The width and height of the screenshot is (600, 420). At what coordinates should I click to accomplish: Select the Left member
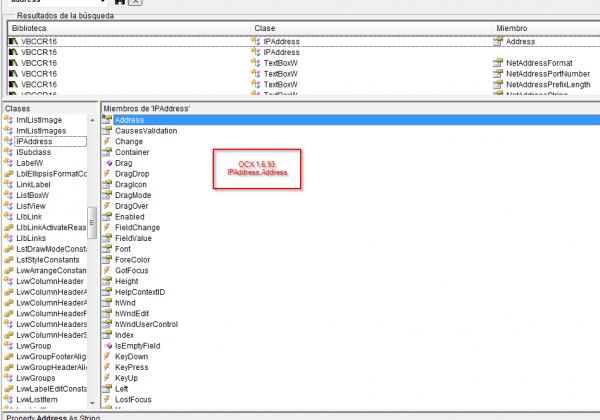click(x=121, y=389)
